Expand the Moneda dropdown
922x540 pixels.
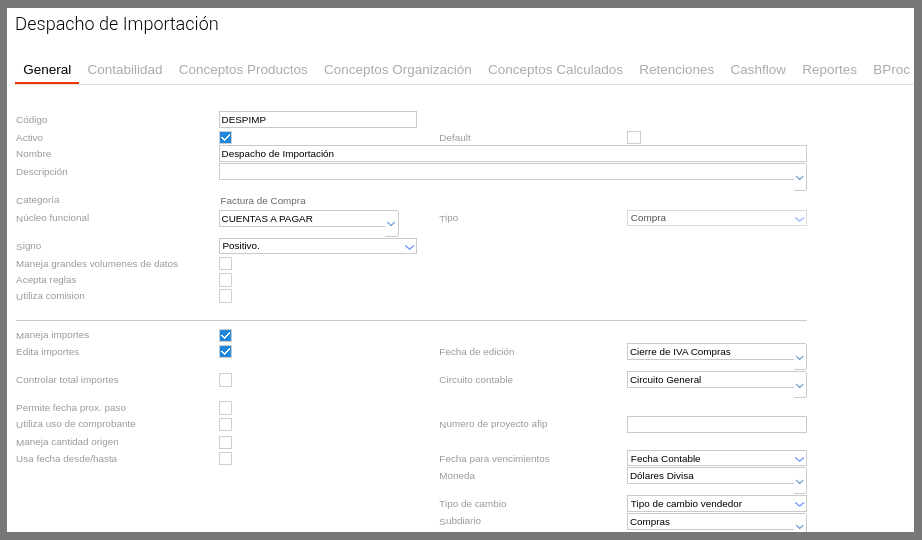799,481
